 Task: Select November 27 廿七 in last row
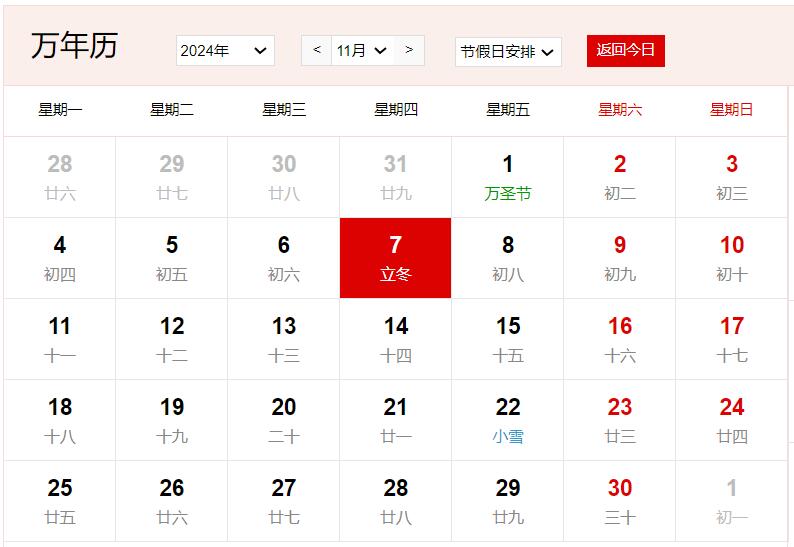(x=284, y=501)
